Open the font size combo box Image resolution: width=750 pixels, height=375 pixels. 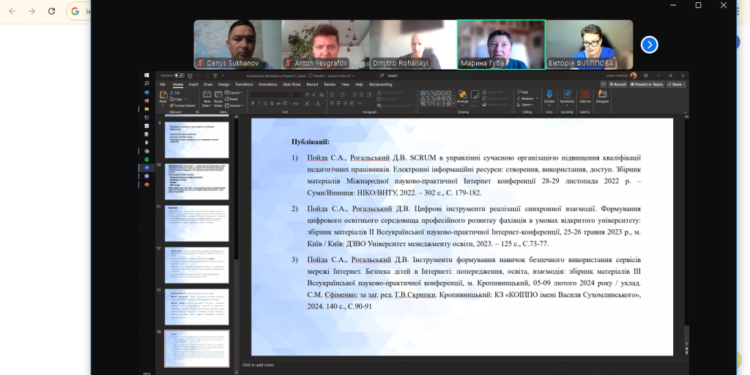coord(298,95)
